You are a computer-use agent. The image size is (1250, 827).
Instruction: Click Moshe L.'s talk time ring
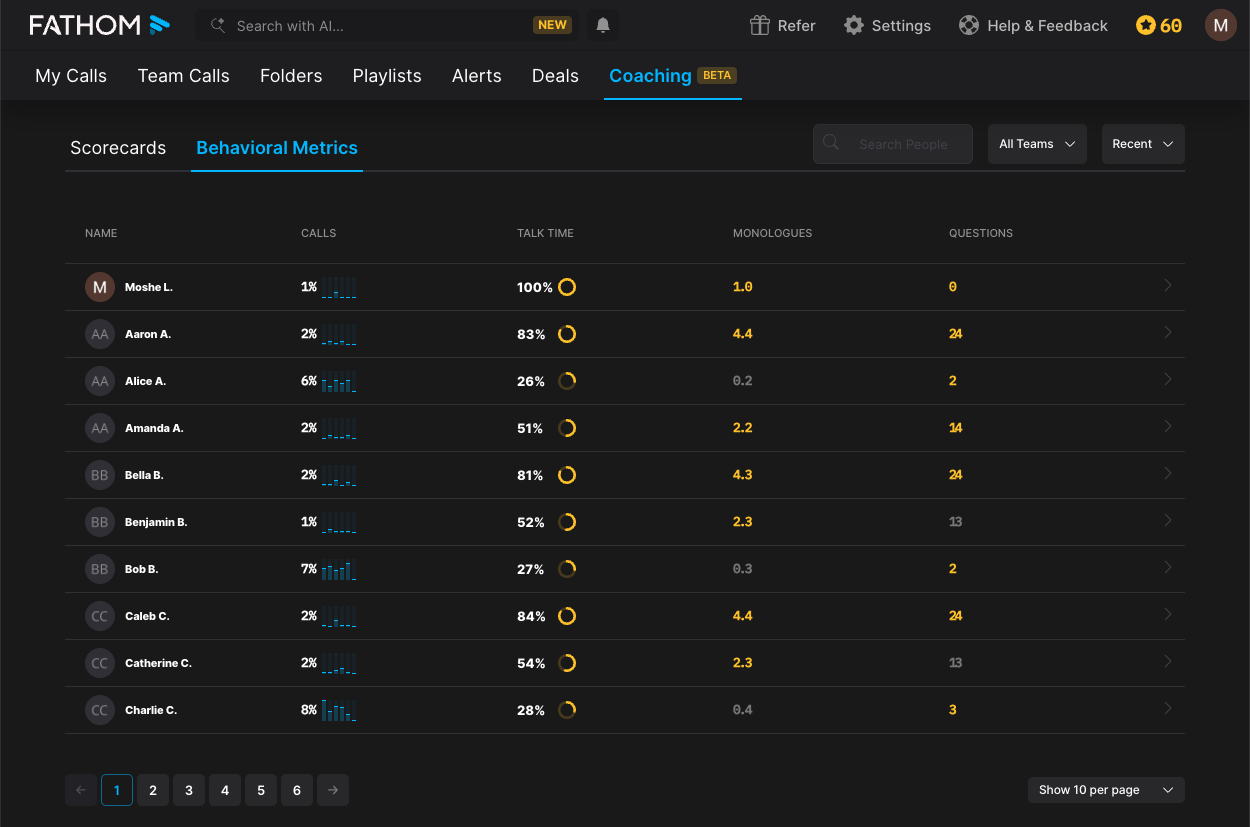[567, 287]
